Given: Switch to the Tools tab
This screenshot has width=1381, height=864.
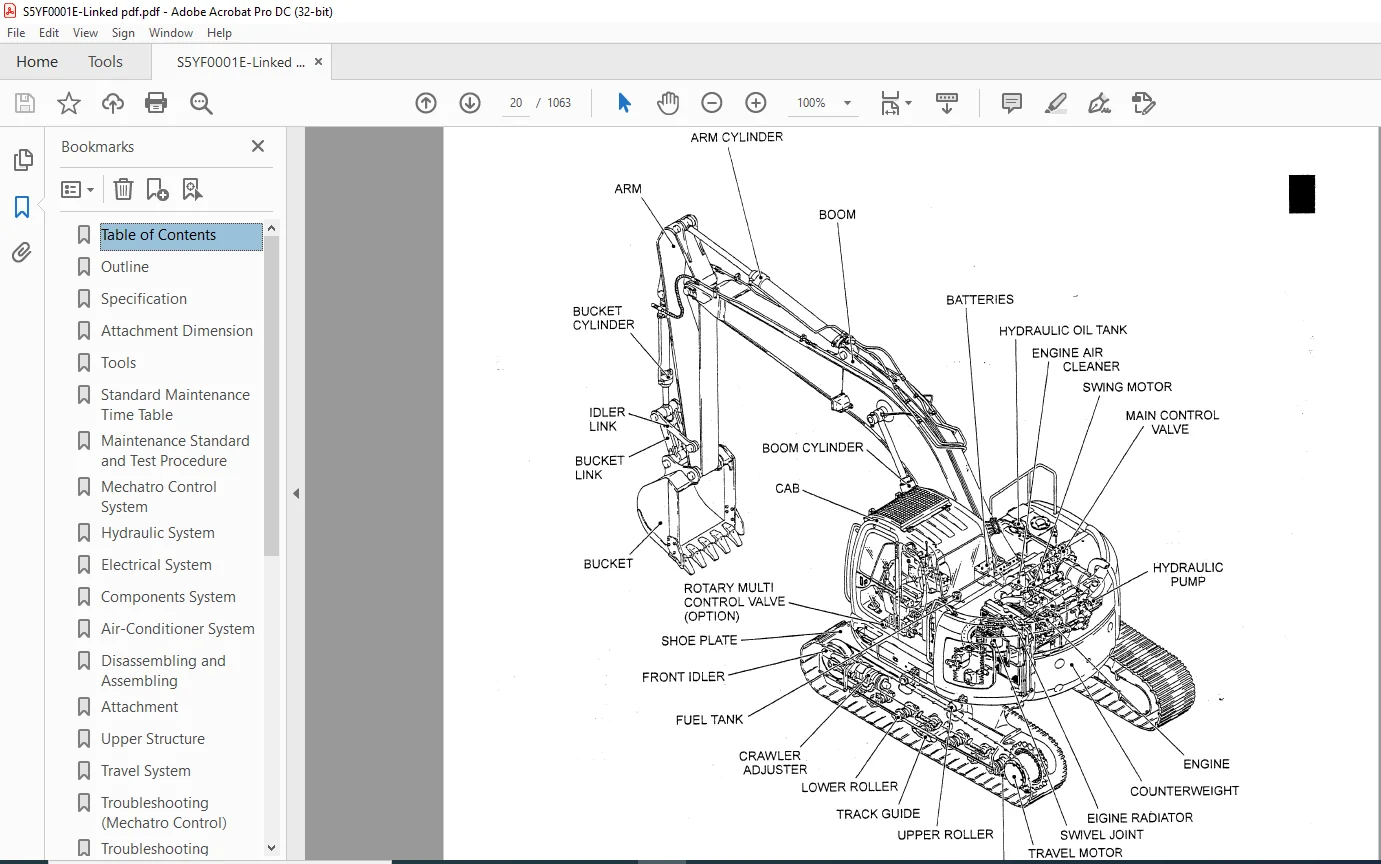Looking at the screenshot, I should pos(105,62).
